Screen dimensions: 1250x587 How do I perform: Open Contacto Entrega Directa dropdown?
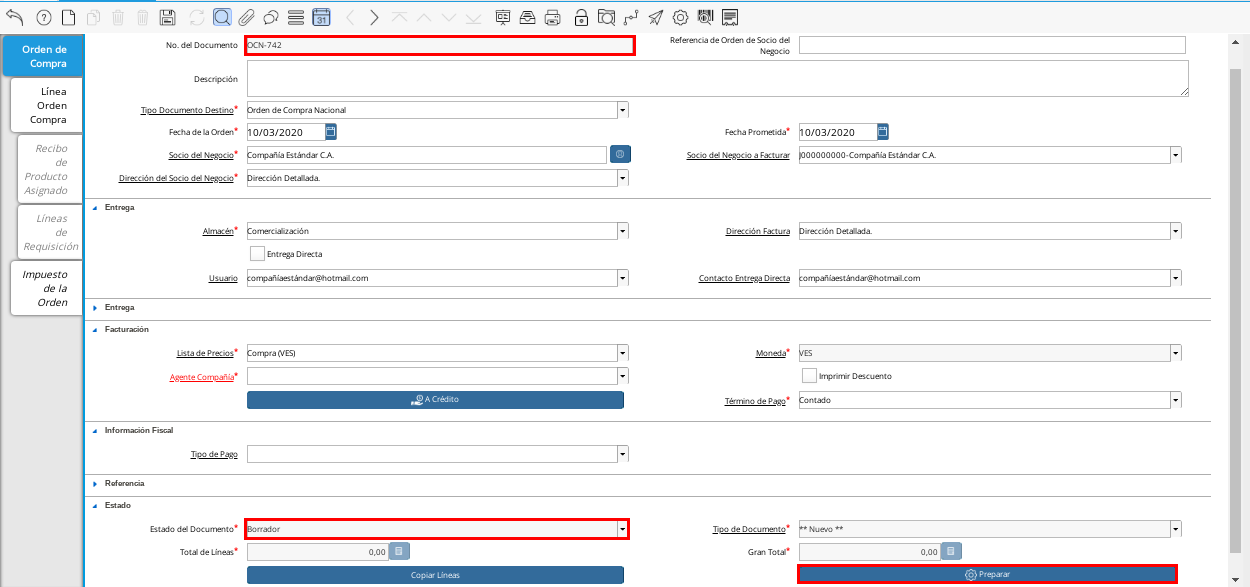[1175, 278]
